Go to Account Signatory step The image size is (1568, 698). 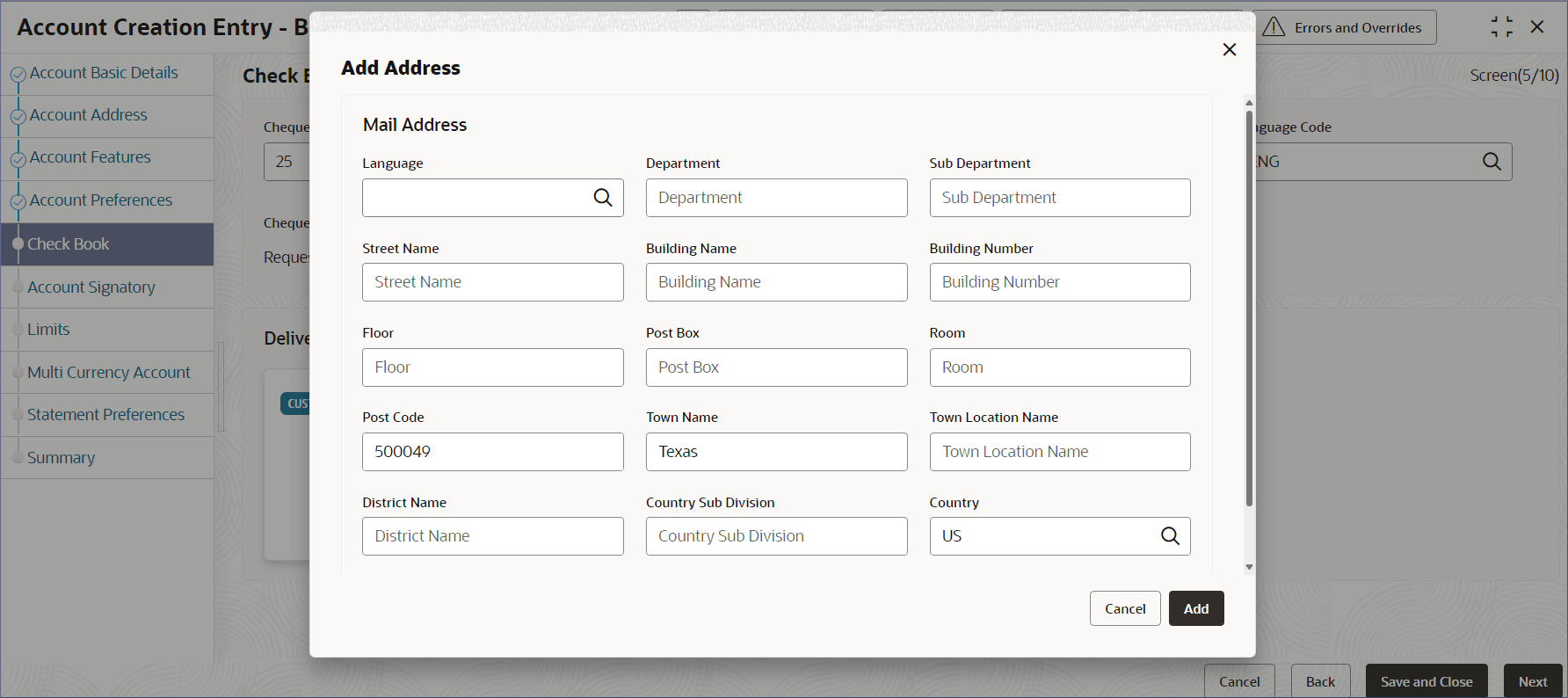[x=91, y=287]
